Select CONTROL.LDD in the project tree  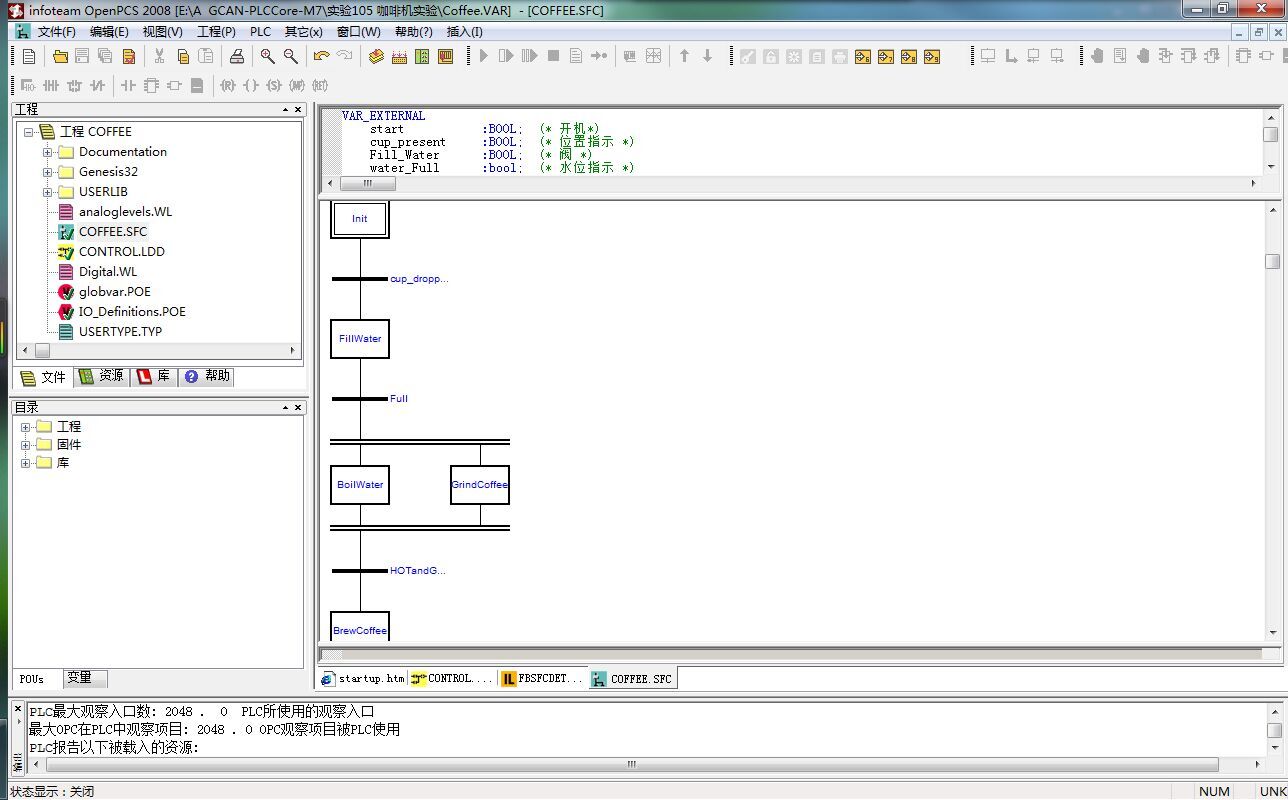click(121, 252)
